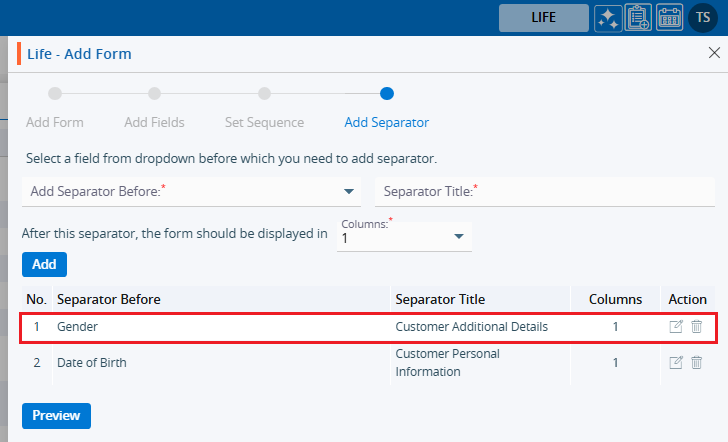Open the TS user avatar menu
Viewport: 728px width, 442px height.
click(702, 18)
